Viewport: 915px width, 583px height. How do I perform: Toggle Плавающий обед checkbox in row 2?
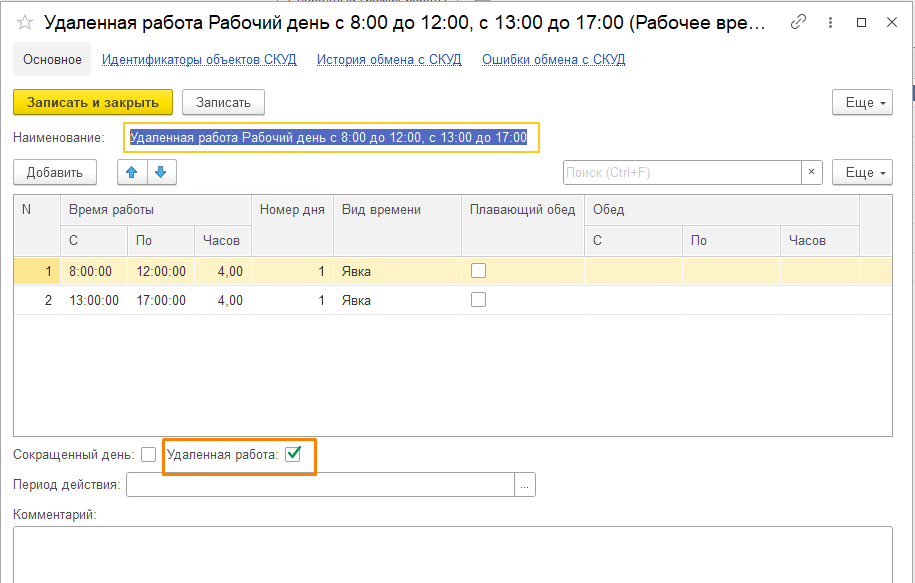tap(478, 300)
